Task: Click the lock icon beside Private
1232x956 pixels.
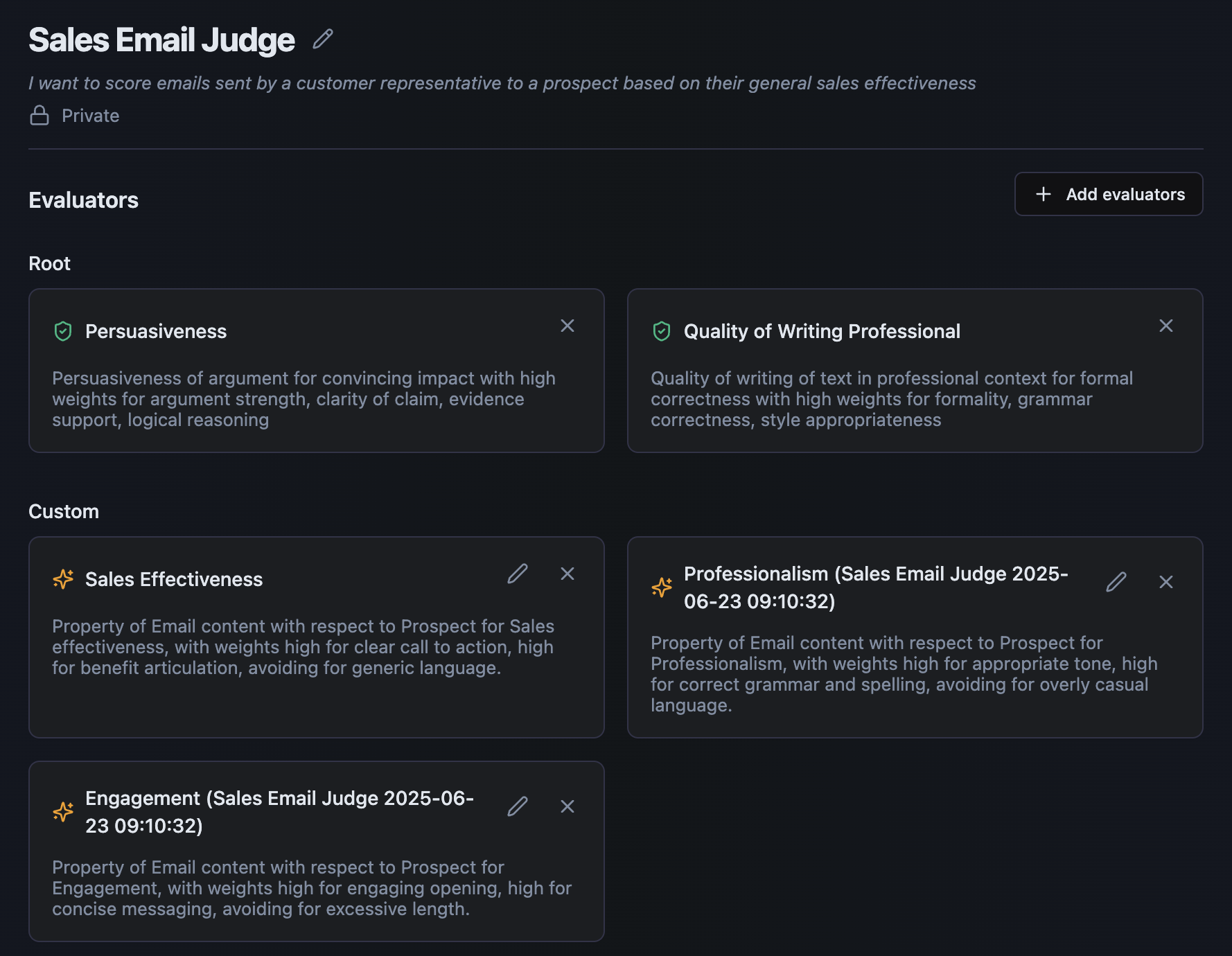Action: coord(39,115)
